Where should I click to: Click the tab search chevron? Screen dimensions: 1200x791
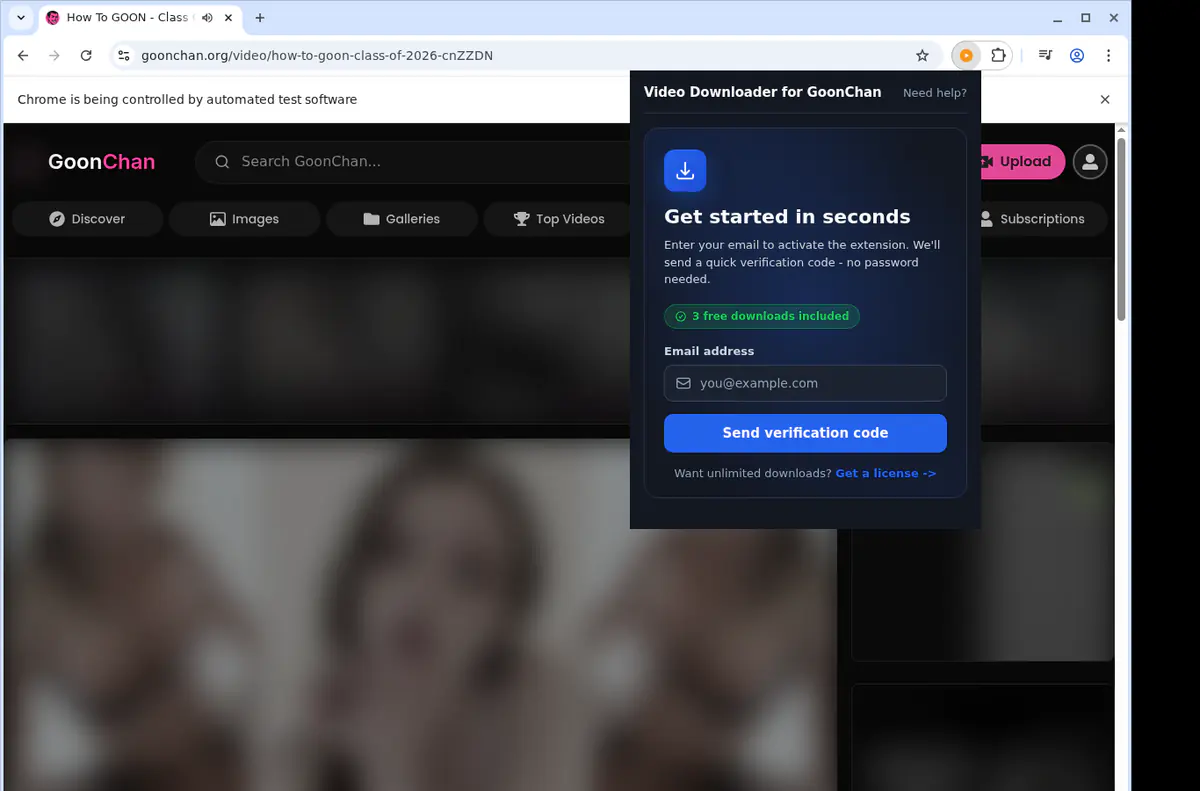click(x=20, y=18)
